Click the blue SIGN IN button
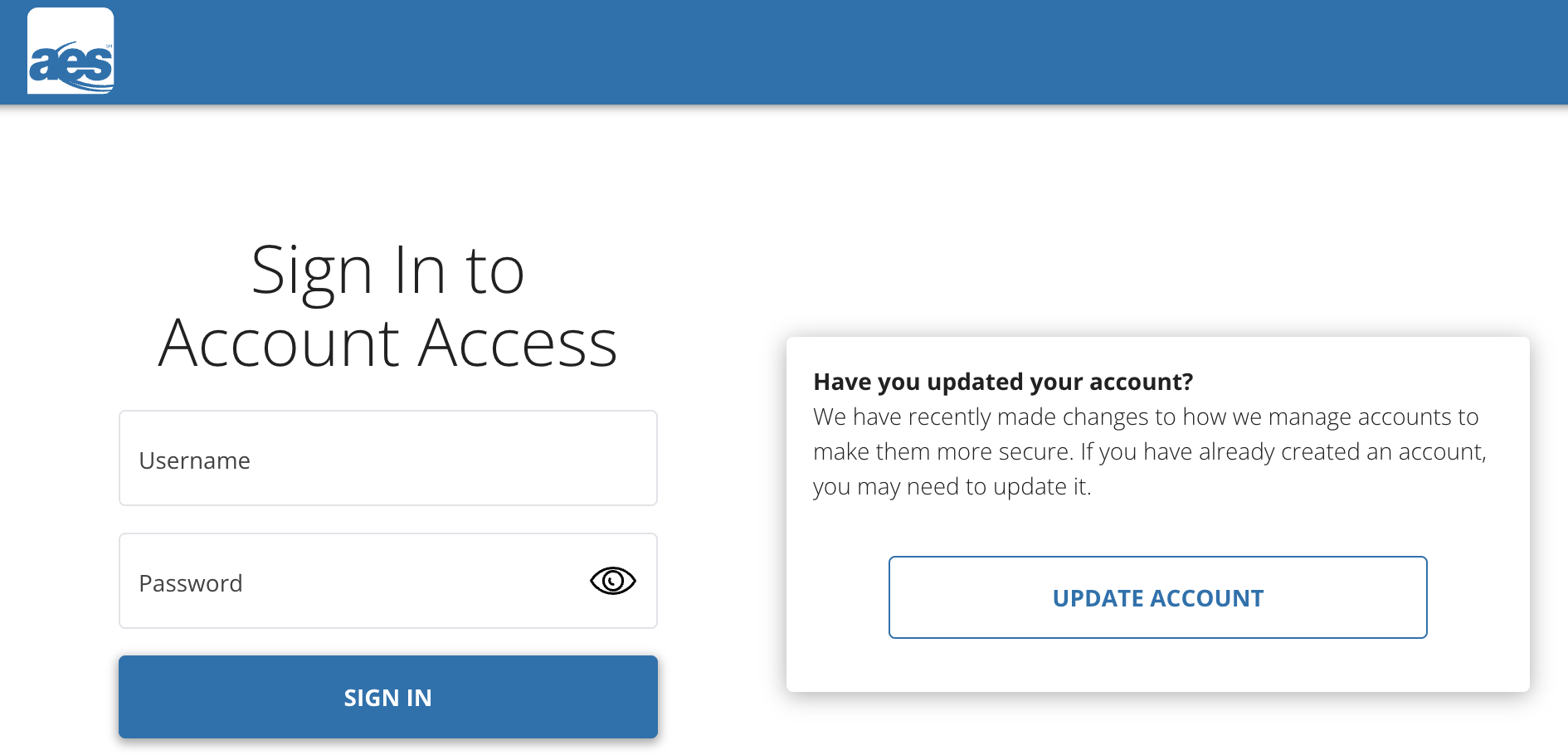 pyautogui.click(x=388, y=697)
